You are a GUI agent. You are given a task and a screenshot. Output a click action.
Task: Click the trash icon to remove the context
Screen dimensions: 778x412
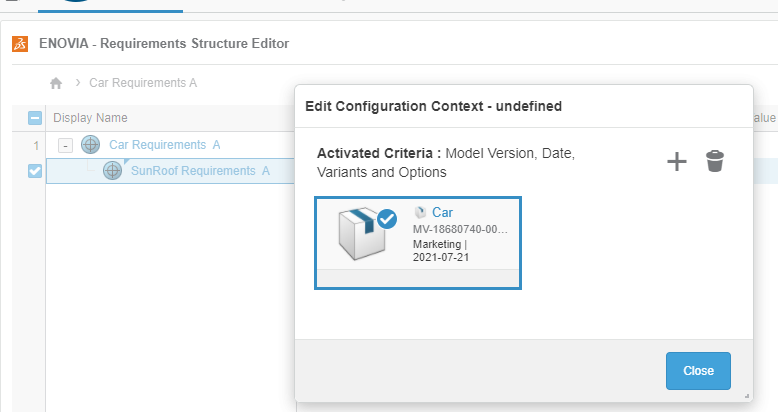pos(714,161)
